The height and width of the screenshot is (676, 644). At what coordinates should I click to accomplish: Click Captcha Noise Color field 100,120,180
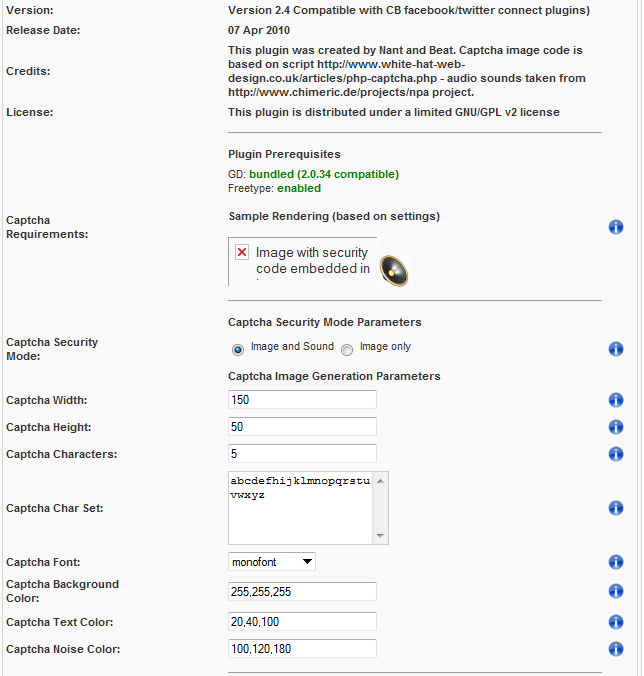pyautogui.click(x=302, y=648)
